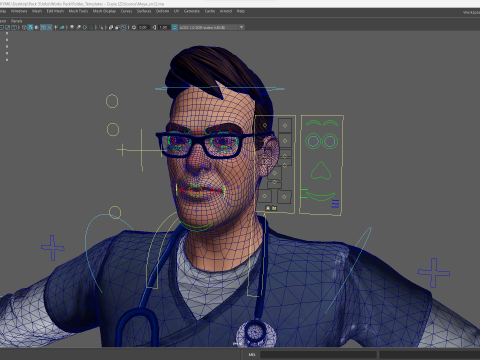
Task: Select left green eyebrow control in face panel
Action: click(x=313, y=123)
